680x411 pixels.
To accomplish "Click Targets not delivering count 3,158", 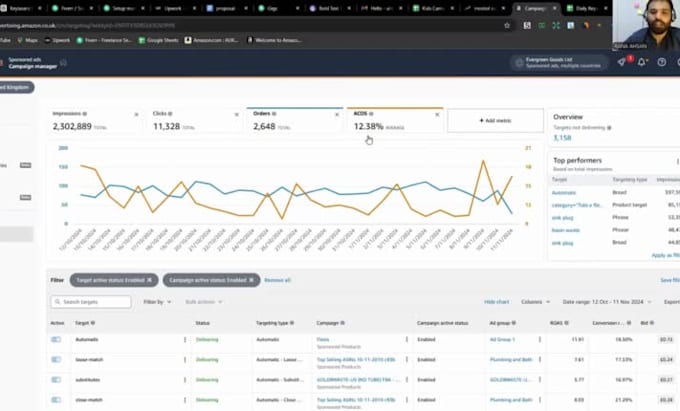I will coord(562,138).
